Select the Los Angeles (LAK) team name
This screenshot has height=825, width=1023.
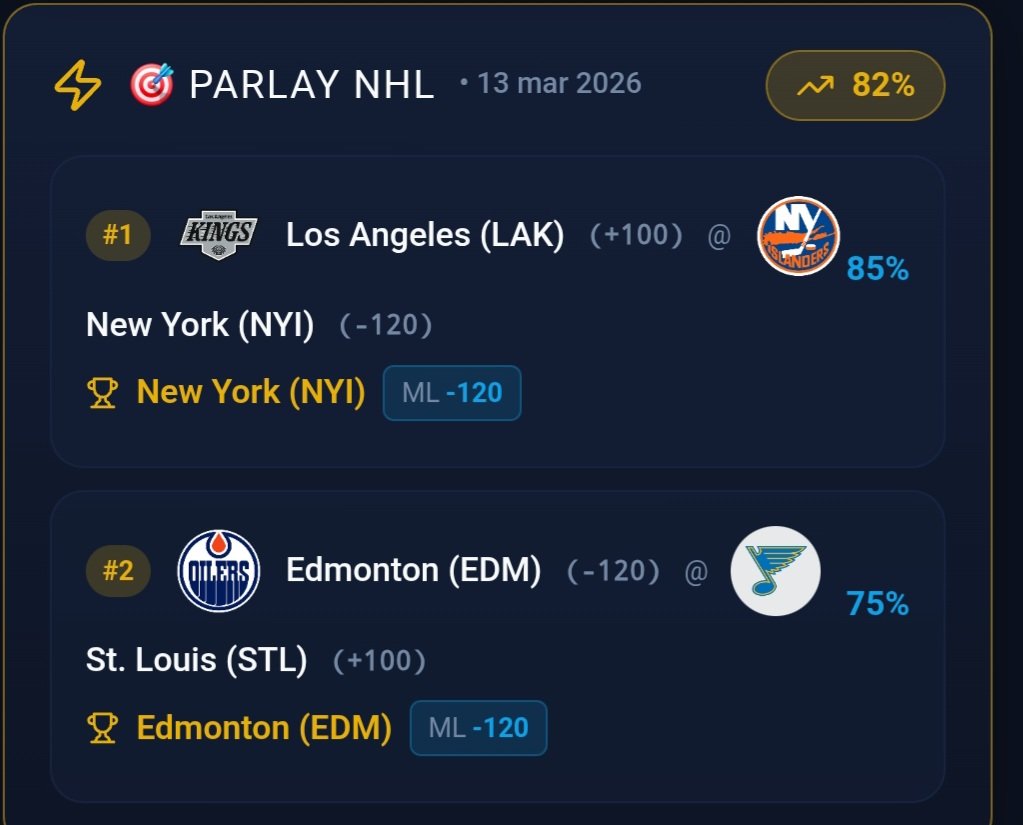point(425,235)
